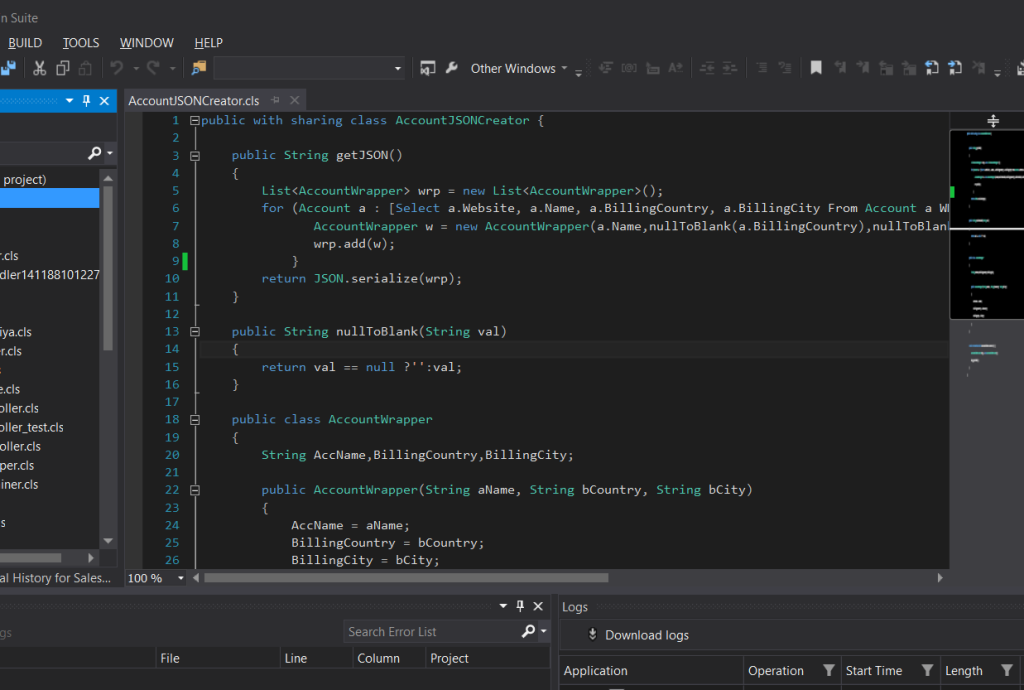Click filter icon on Operation column

[828, 671]
